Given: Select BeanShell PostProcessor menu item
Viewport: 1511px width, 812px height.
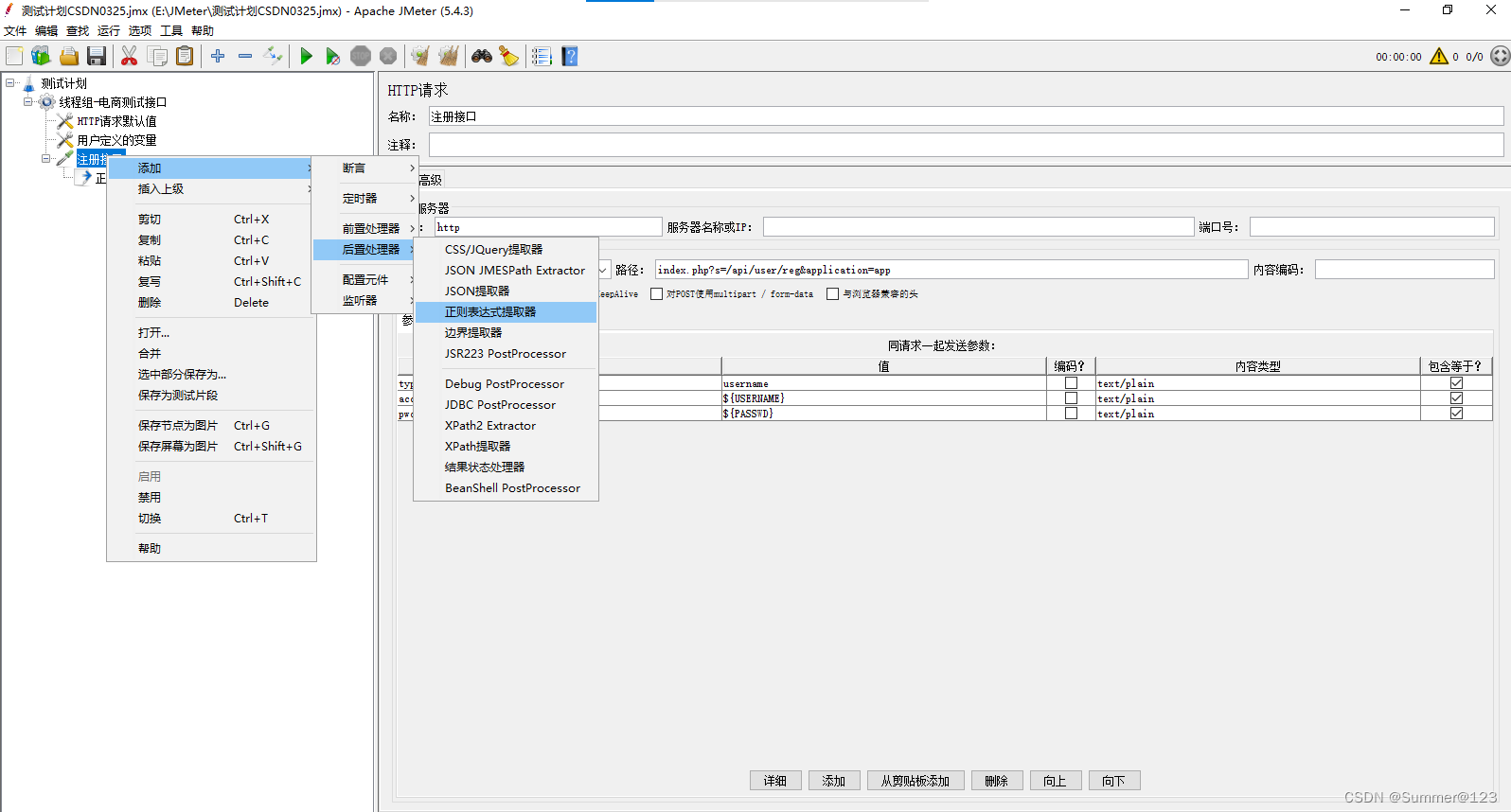Looking at the screenshot, I should (507, 488).
